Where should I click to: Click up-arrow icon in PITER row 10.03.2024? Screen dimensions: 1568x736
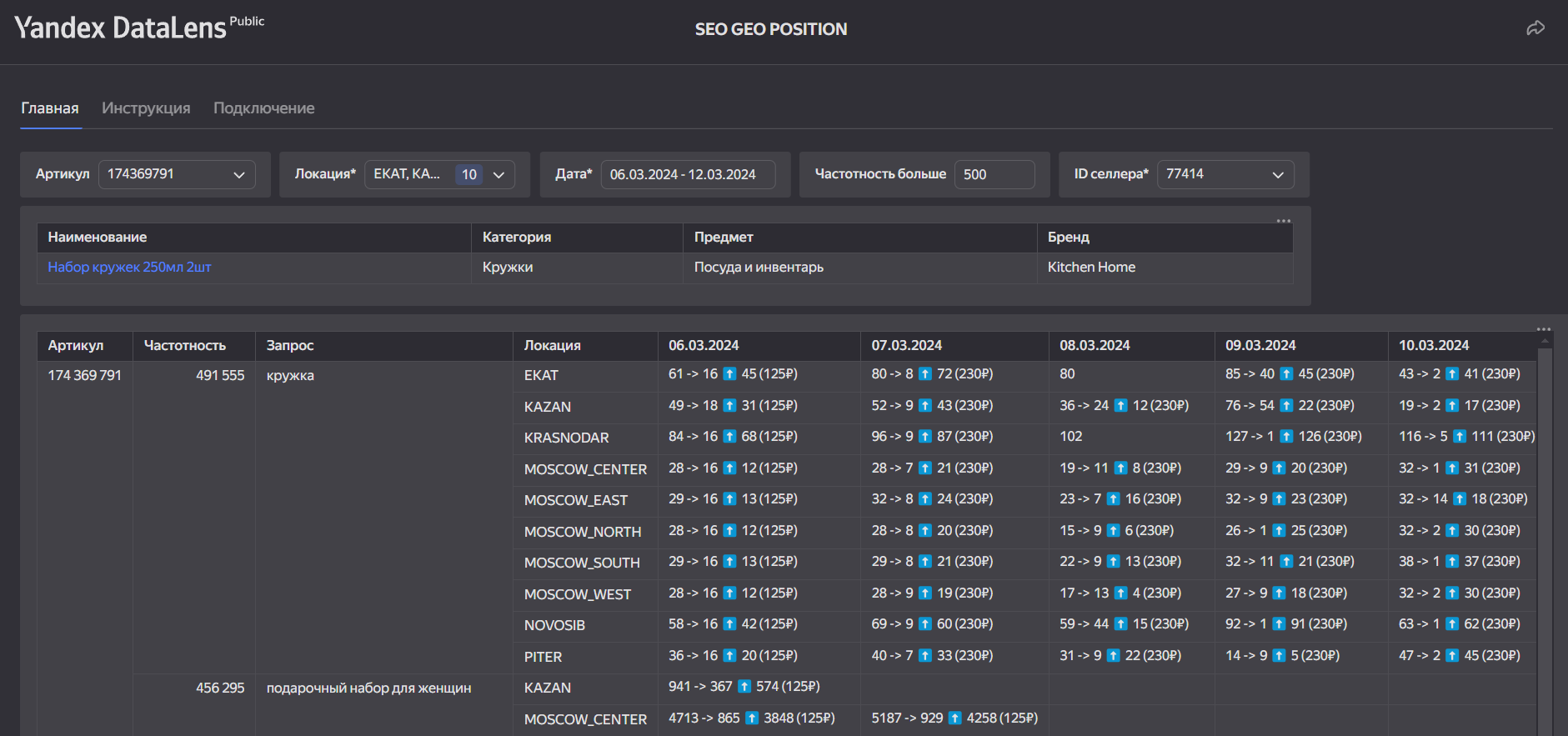pos(1452,656)
